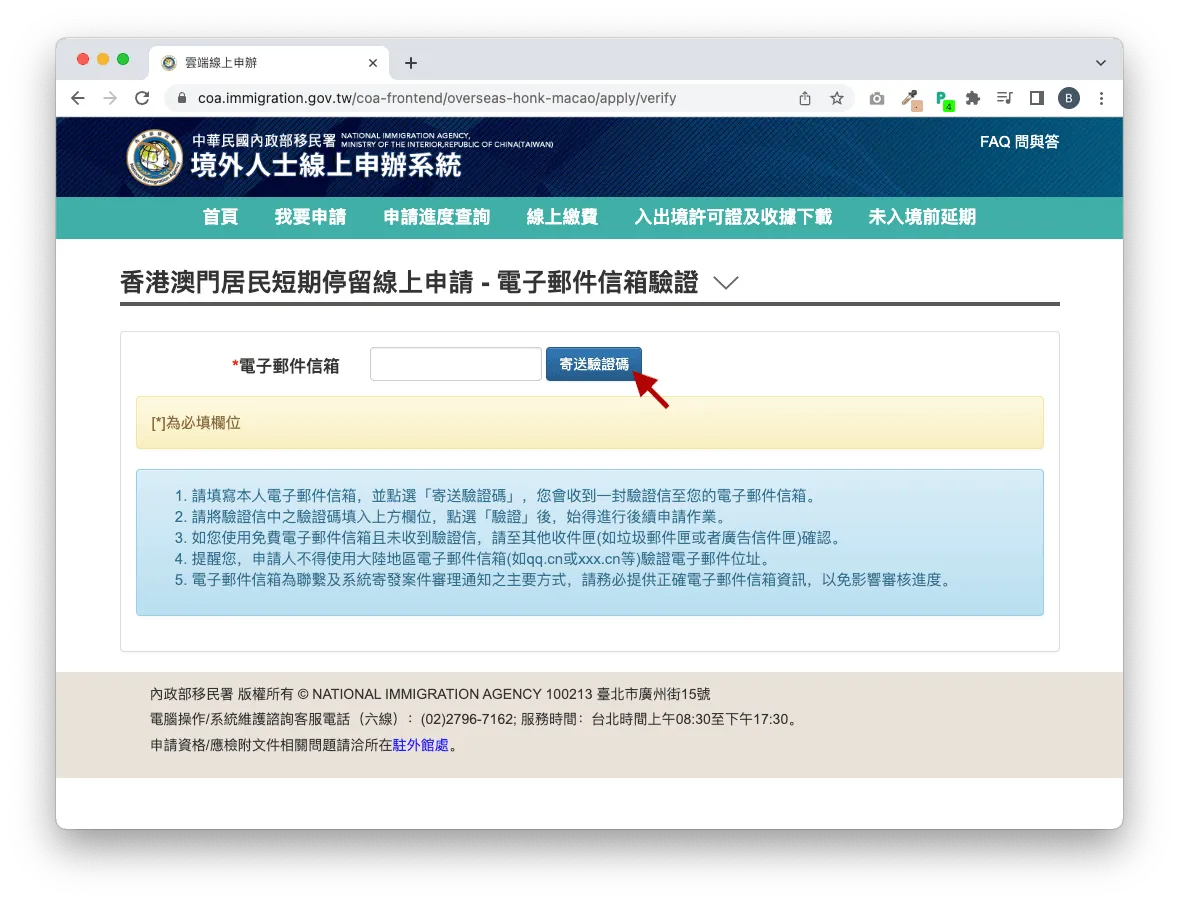The image size is (1179, 903).
Task: Close the 雲端線上申辦 tab
Action: 373,63
